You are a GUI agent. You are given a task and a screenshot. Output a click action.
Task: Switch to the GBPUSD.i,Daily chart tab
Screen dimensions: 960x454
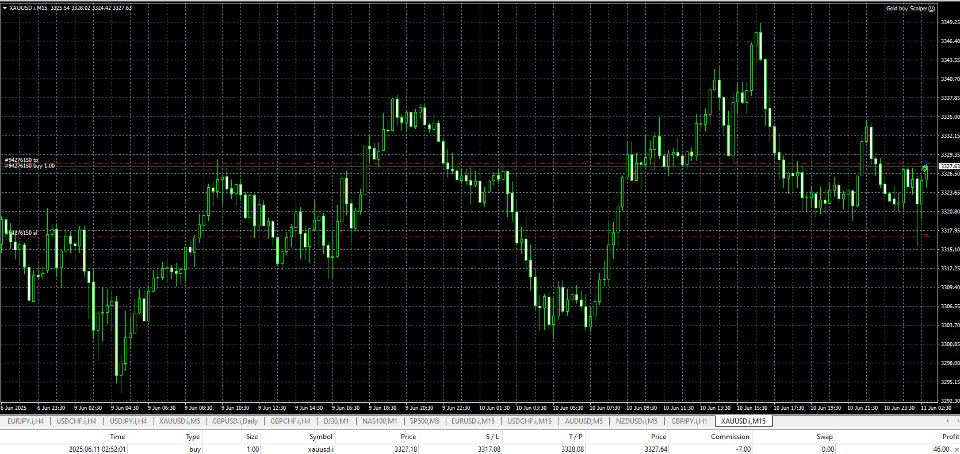pos(236,422)
